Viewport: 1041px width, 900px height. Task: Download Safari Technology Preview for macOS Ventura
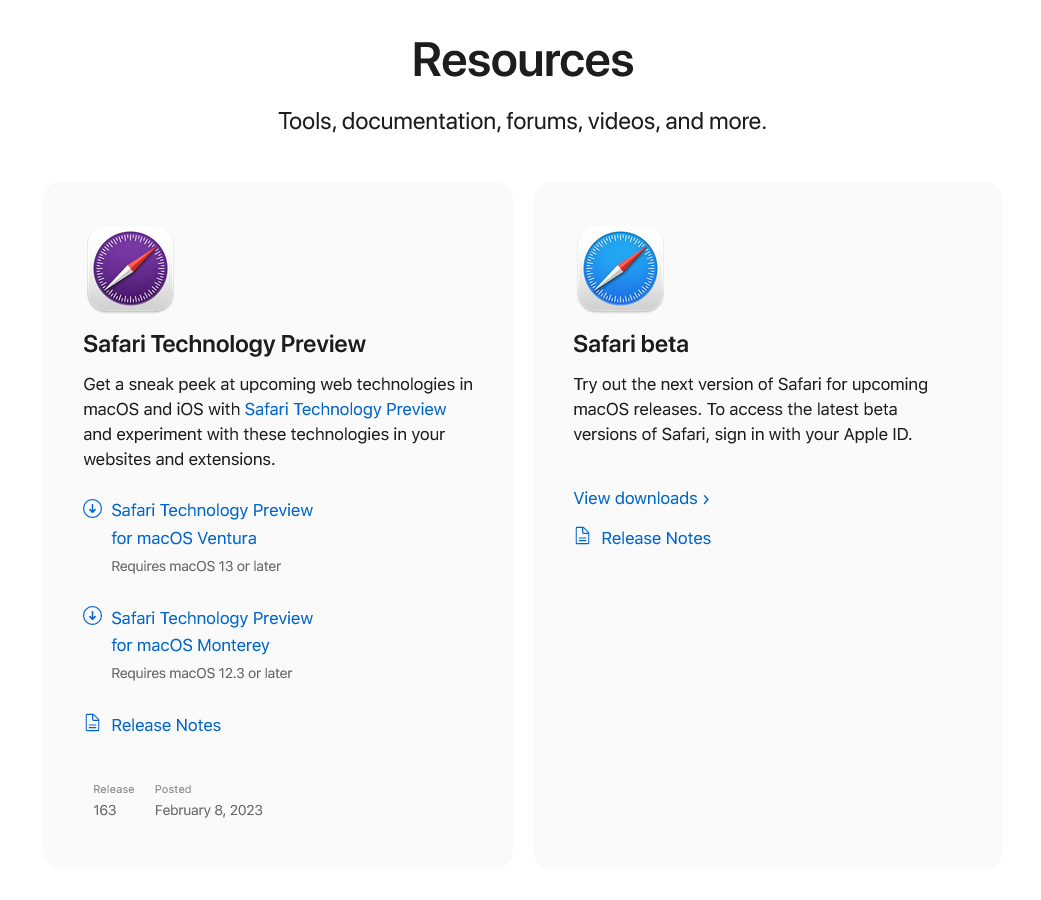pyautogui.click(x=212, y=524)
